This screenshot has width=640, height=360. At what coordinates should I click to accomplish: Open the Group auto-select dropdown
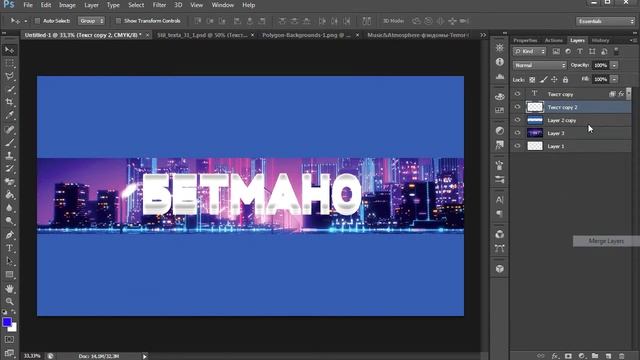click(91, 21)
